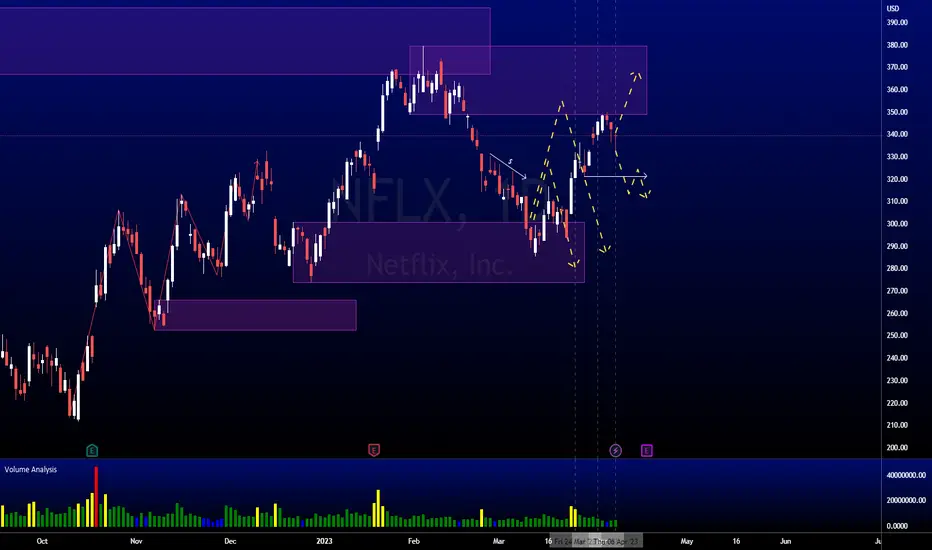Viewport: 932px width, 550px height.
Task: Click the 2023 label on time axis
Action: pyautogui.click(x=324, y=541)
